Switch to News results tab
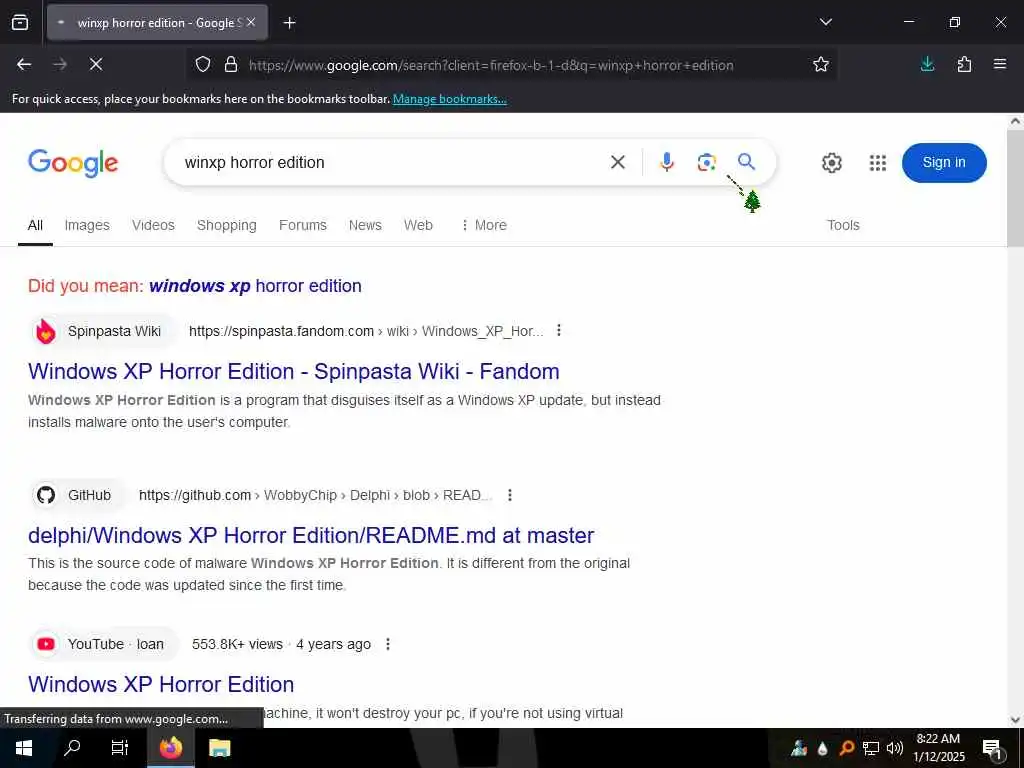This screenshot has width=1024, height=768. (365, 225)
